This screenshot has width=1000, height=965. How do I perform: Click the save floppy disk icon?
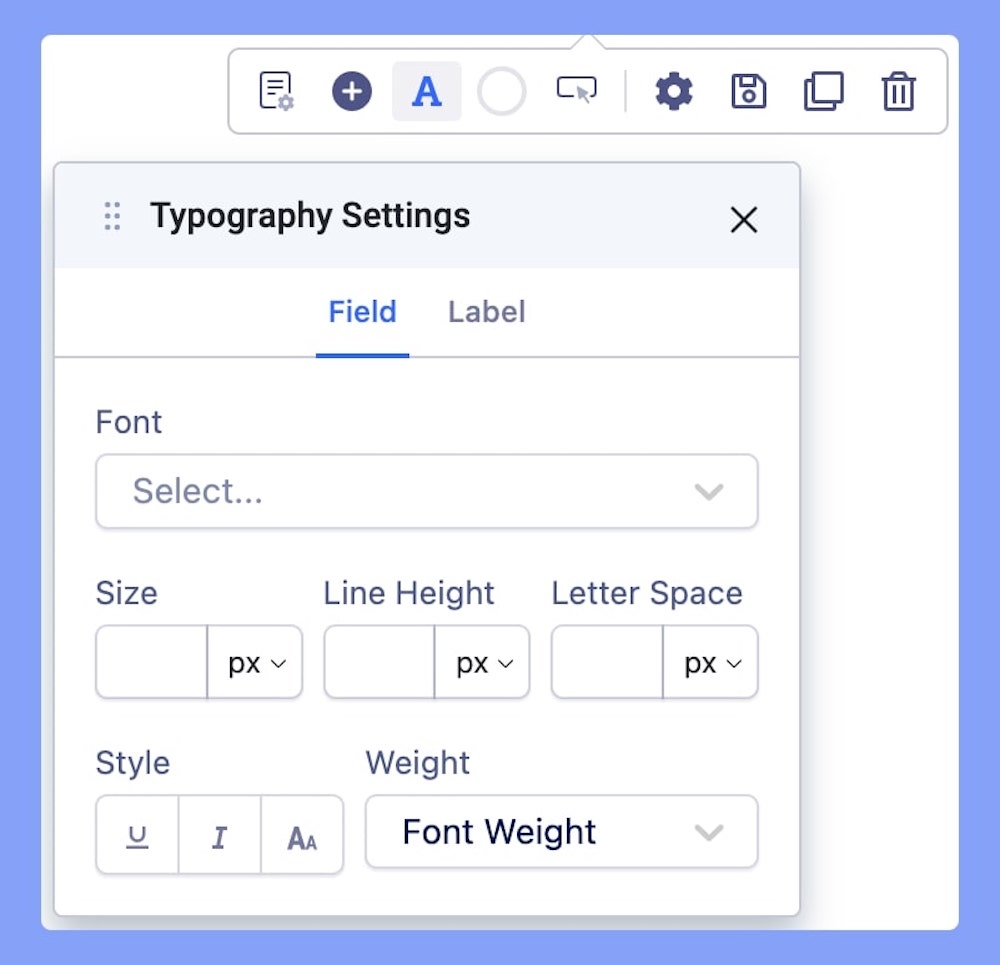pyautogui.click(x=749, y=92)
